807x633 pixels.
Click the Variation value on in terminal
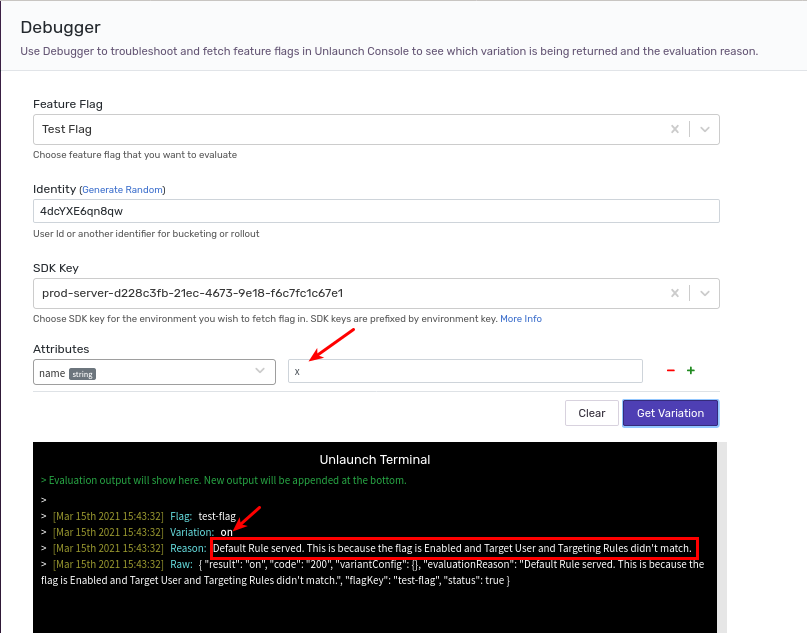(226, 532)
